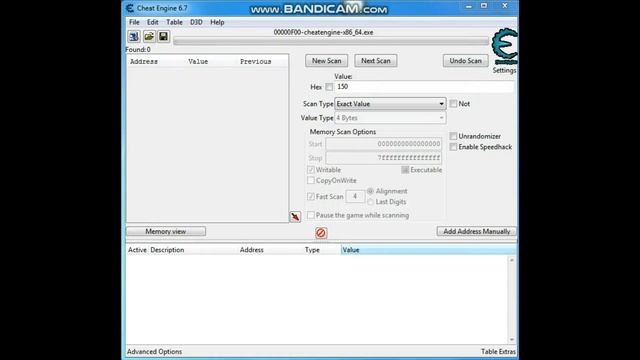Click Add Address Manually button

click(476, 231)
